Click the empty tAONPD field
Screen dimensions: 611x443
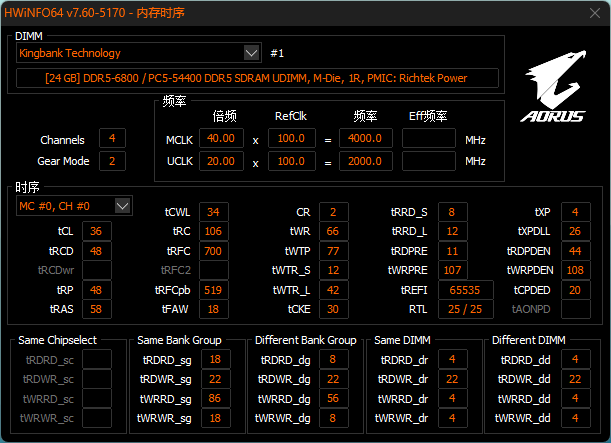[576, 309]
